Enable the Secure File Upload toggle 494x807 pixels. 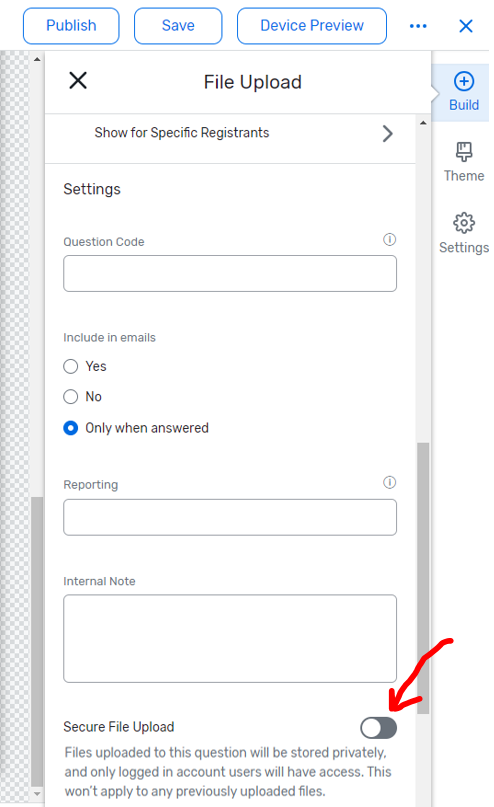[x=378, y=728]
